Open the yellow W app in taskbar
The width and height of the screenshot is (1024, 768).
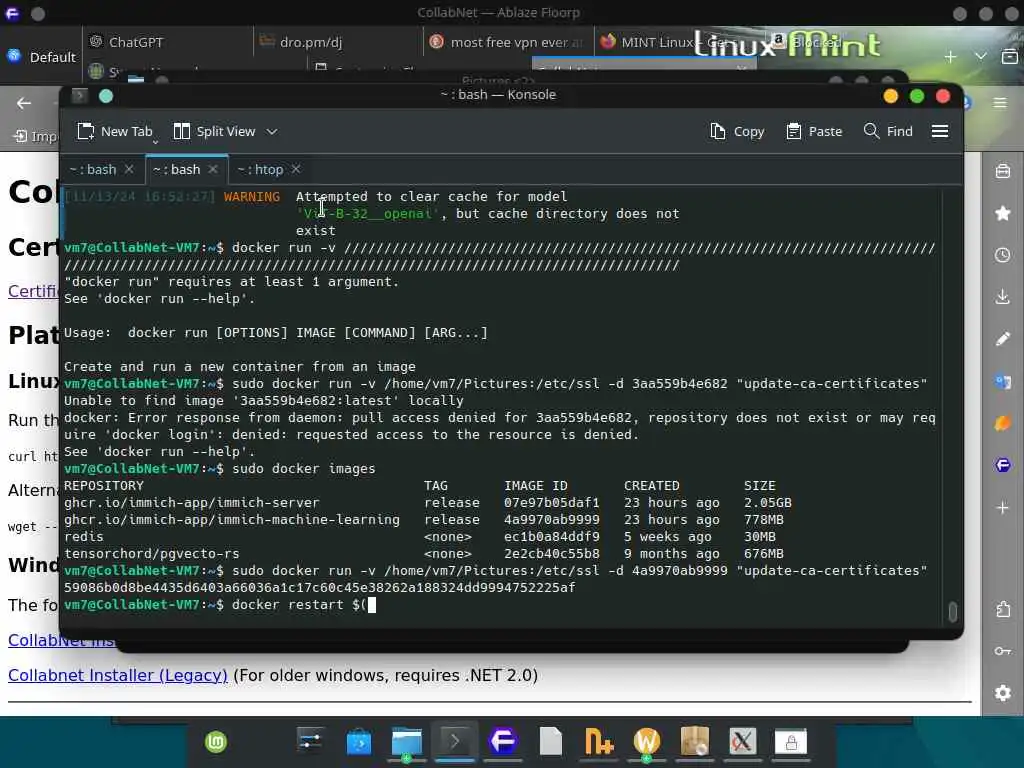tap(647, 742)
